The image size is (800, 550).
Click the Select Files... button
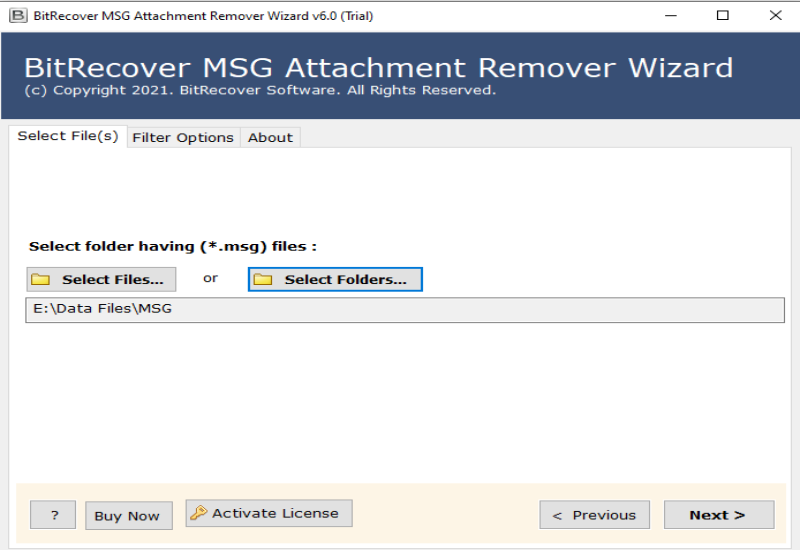[101, 280]
